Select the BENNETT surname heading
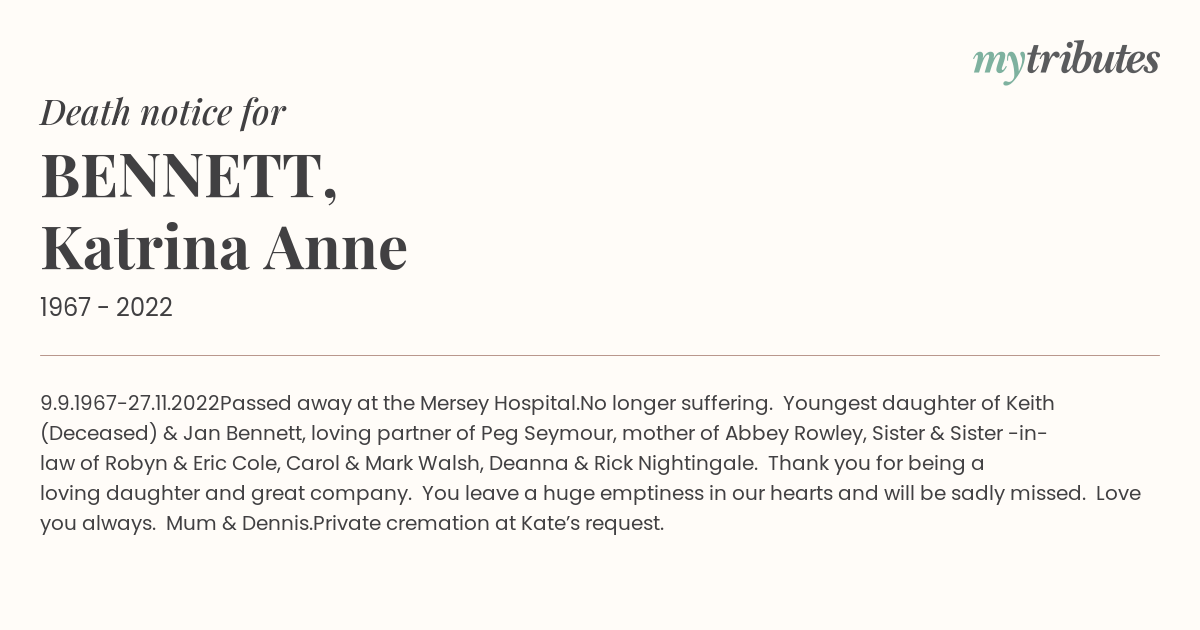 (x=189, y=178)
